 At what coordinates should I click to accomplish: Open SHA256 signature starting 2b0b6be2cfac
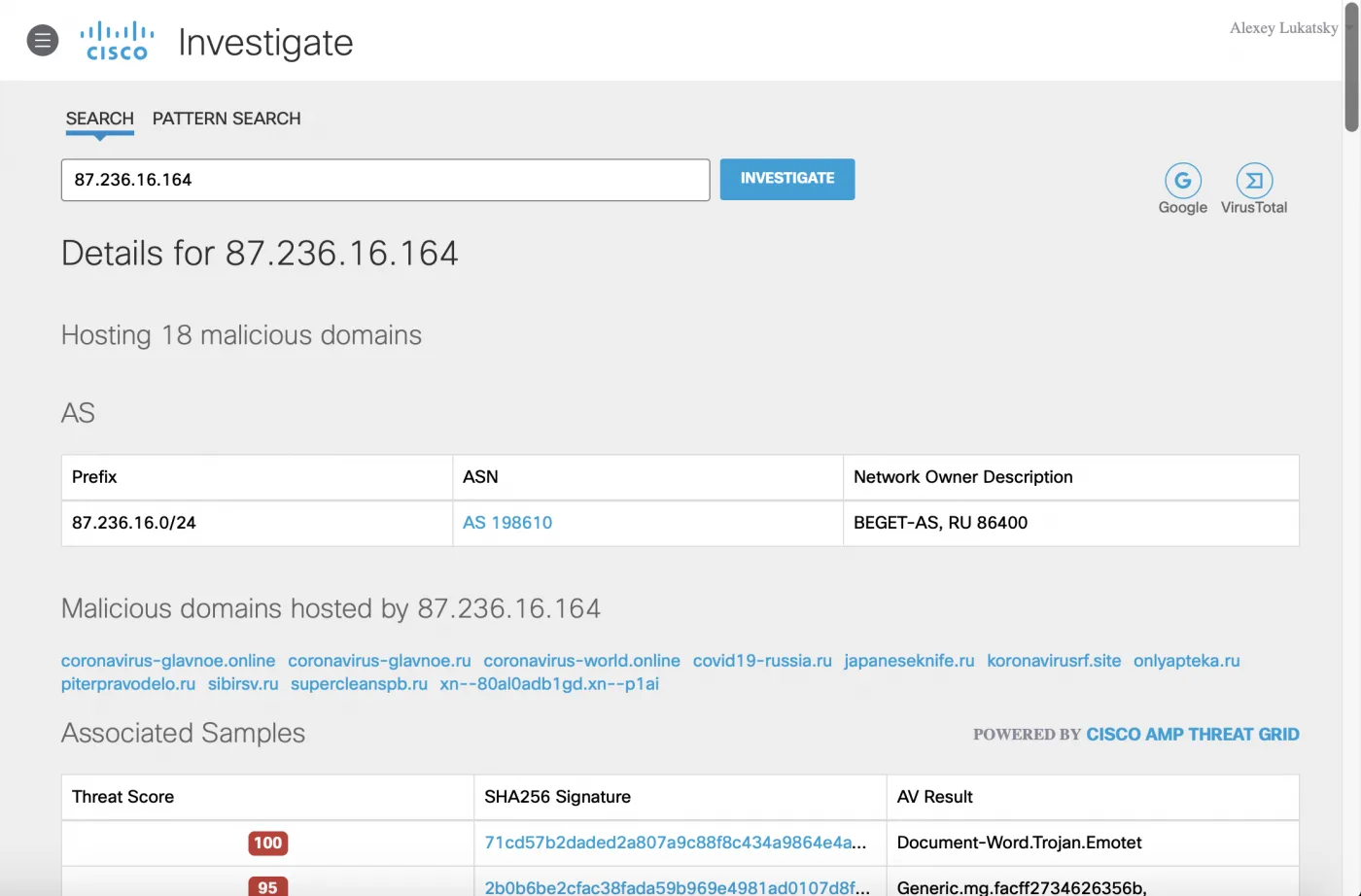(x=678, y=887)
